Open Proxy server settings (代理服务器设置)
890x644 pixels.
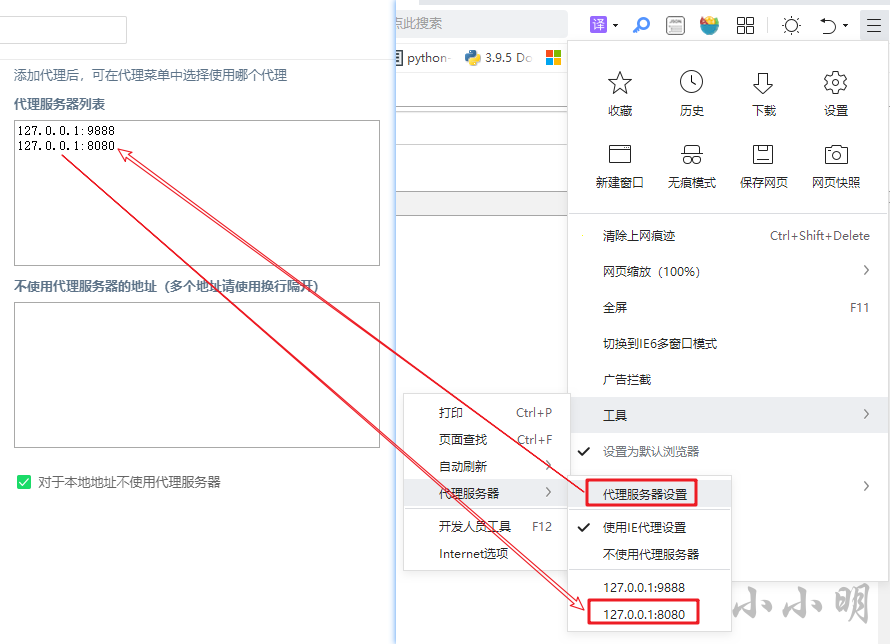click(x=649, y=494)
